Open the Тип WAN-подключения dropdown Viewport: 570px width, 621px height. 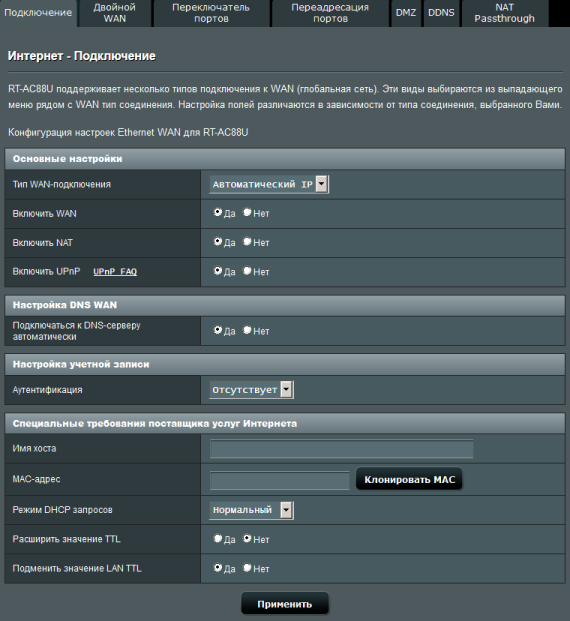[x=269, y=185]
